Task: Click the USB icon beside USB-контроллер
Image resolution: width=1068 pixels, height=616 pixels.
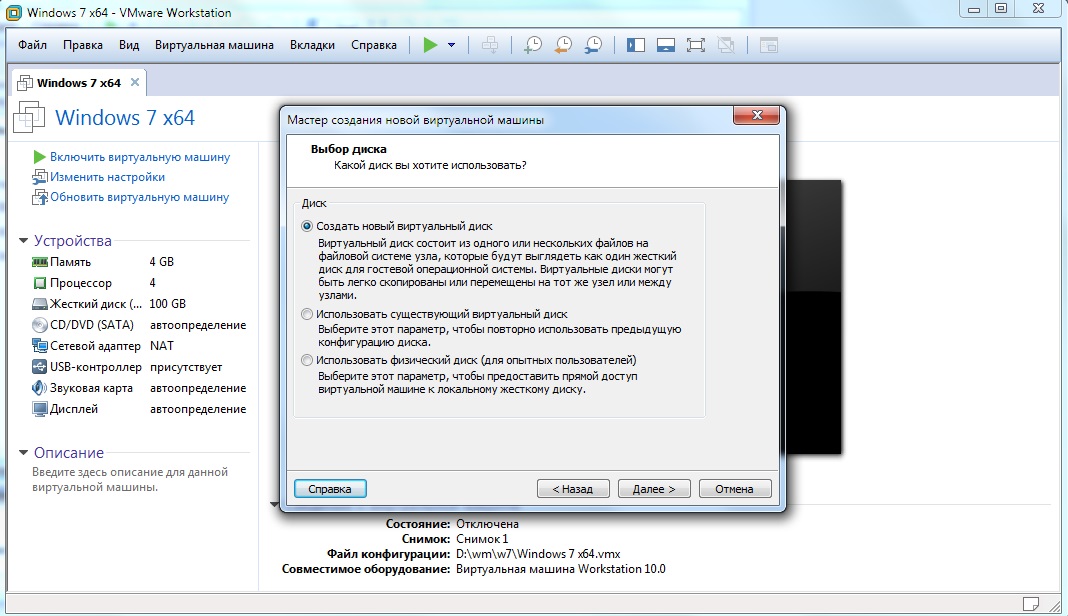Action: pos(40,367)
